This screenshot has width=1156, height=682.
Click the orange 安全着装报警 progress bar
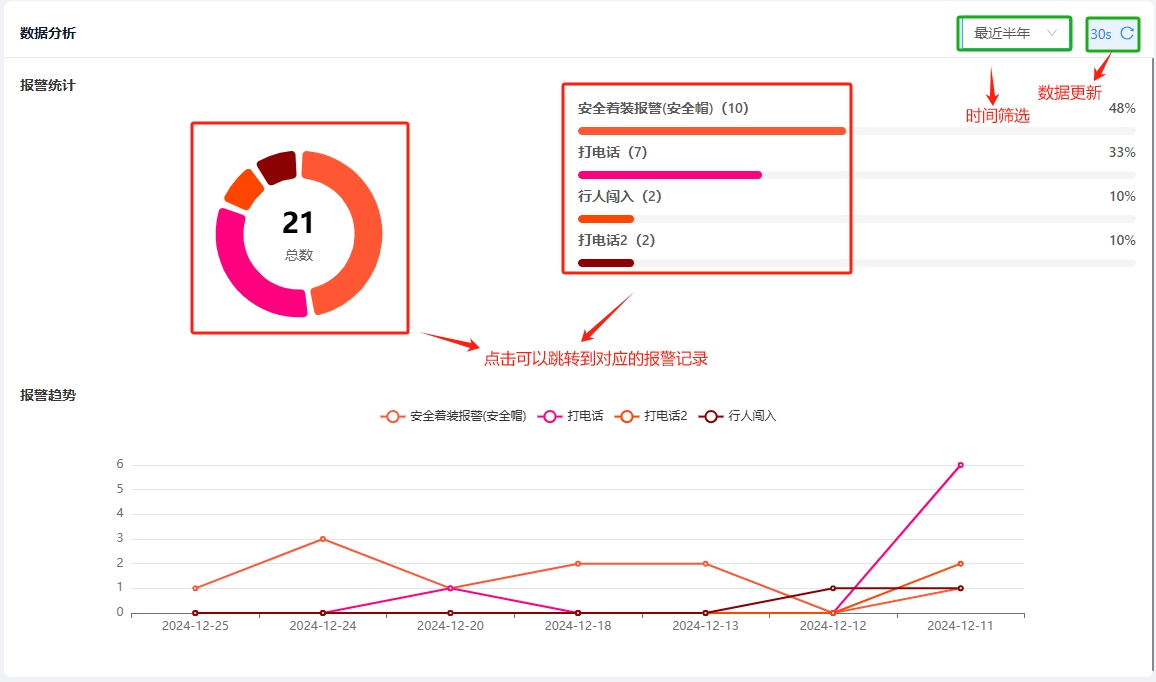coord(711,131)
